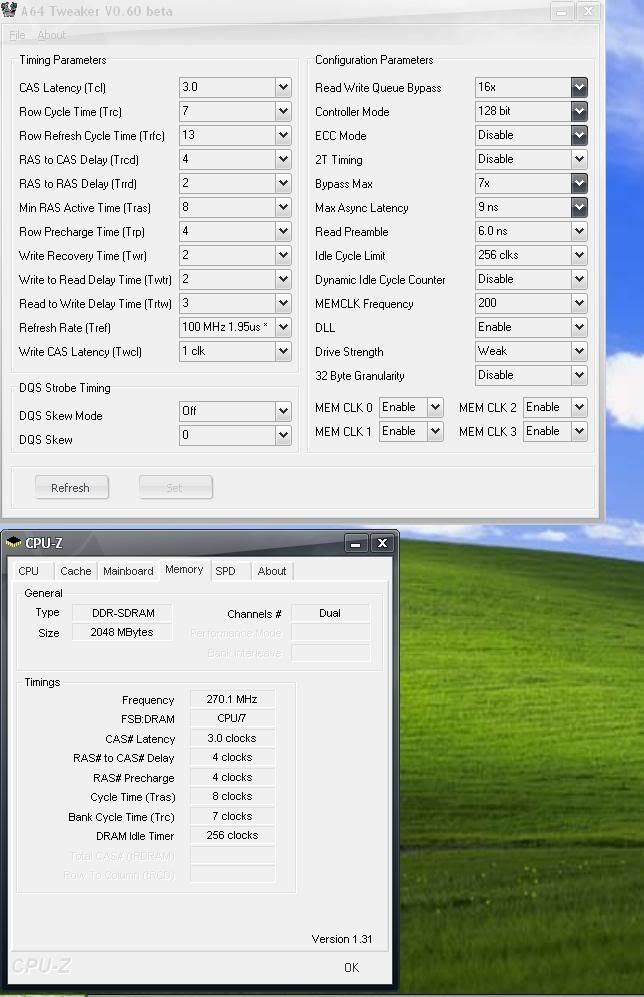The width and height of the screenshot is (644, 997).
Task: Click the Set button
Action: click(175, 488)
